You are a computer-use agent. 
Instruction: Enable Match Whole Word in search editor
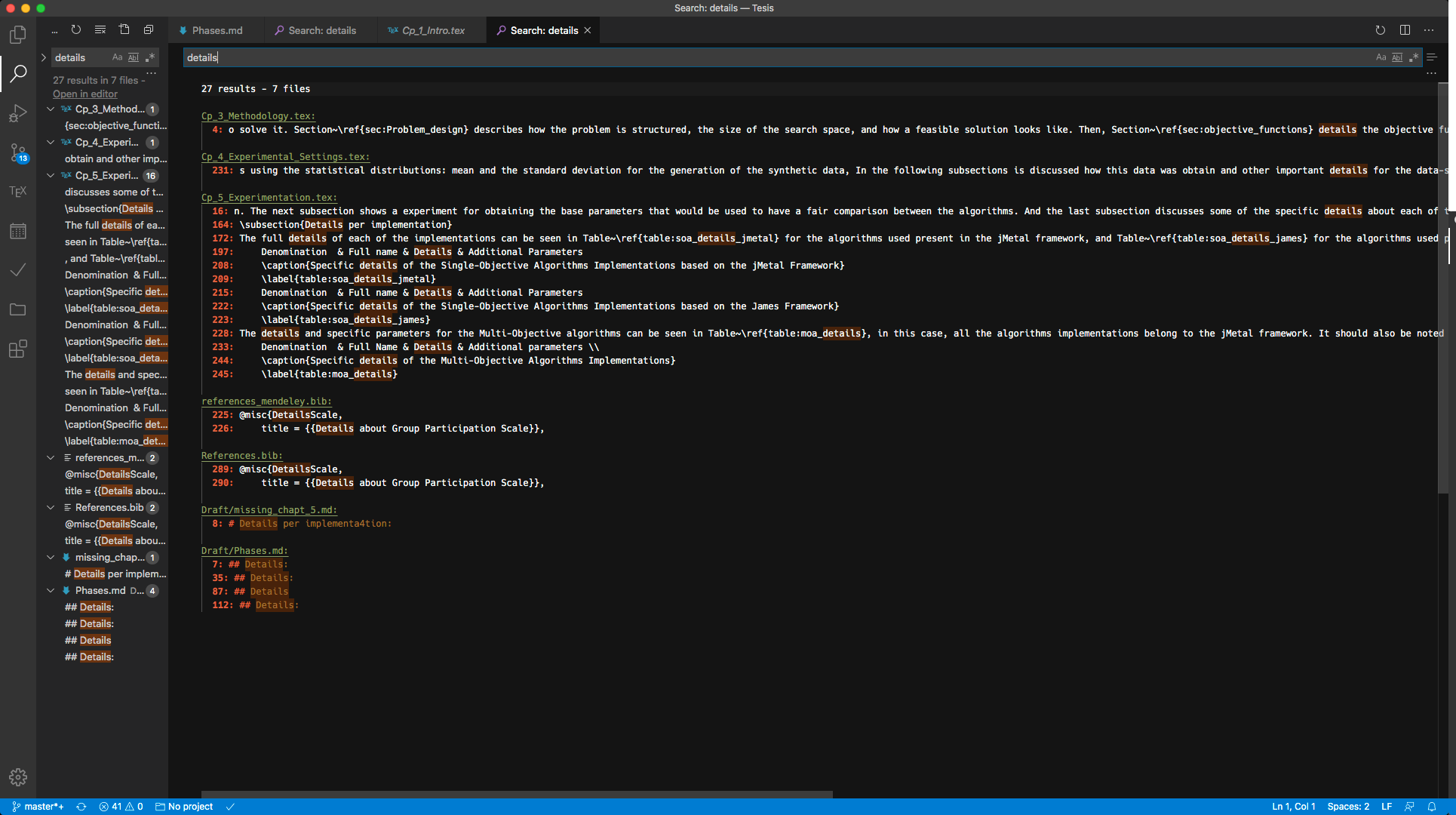click(x=1397, y=57)
